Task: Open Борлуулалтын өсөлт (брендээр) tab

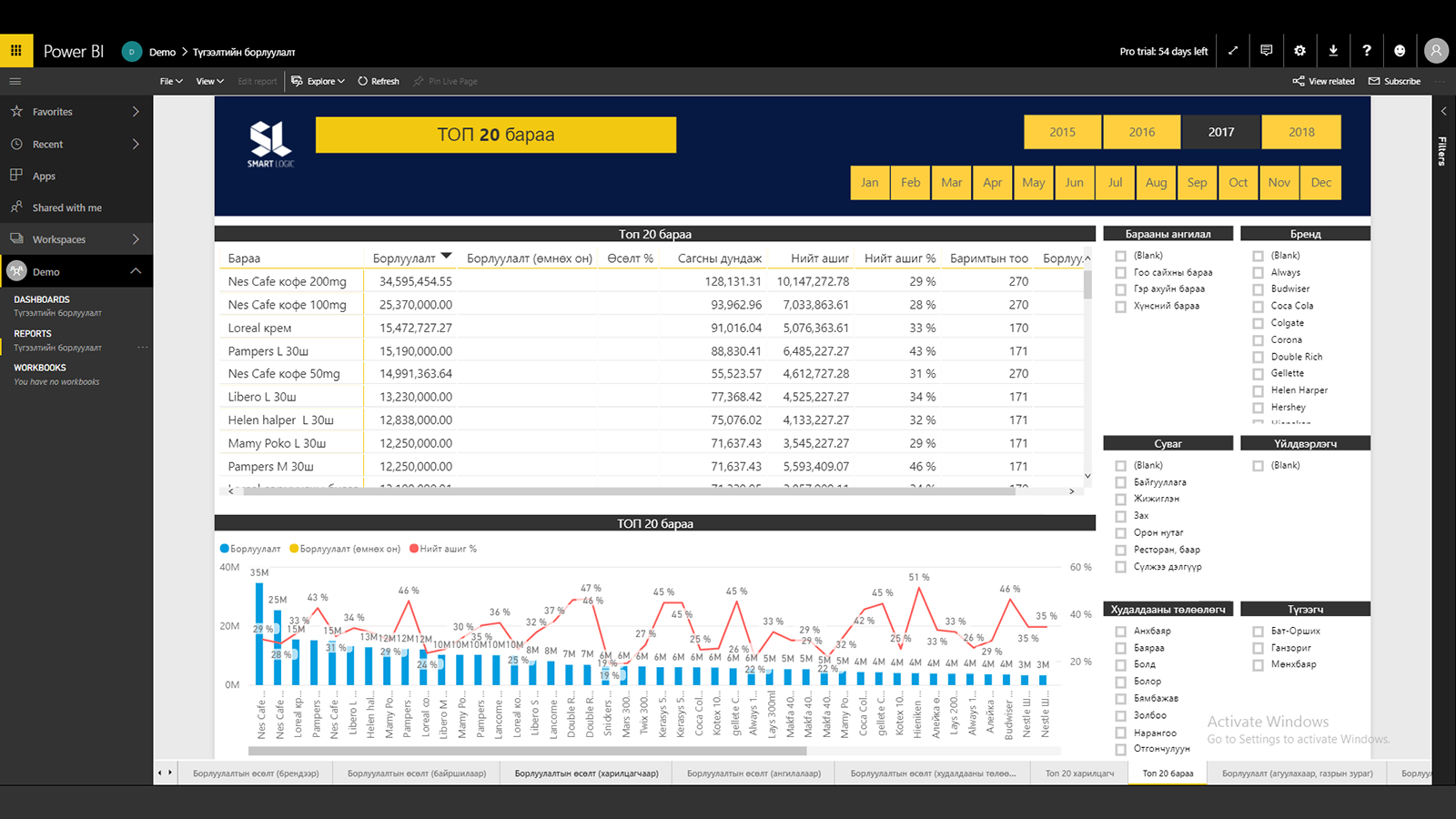Action: (x=256, y=773)
